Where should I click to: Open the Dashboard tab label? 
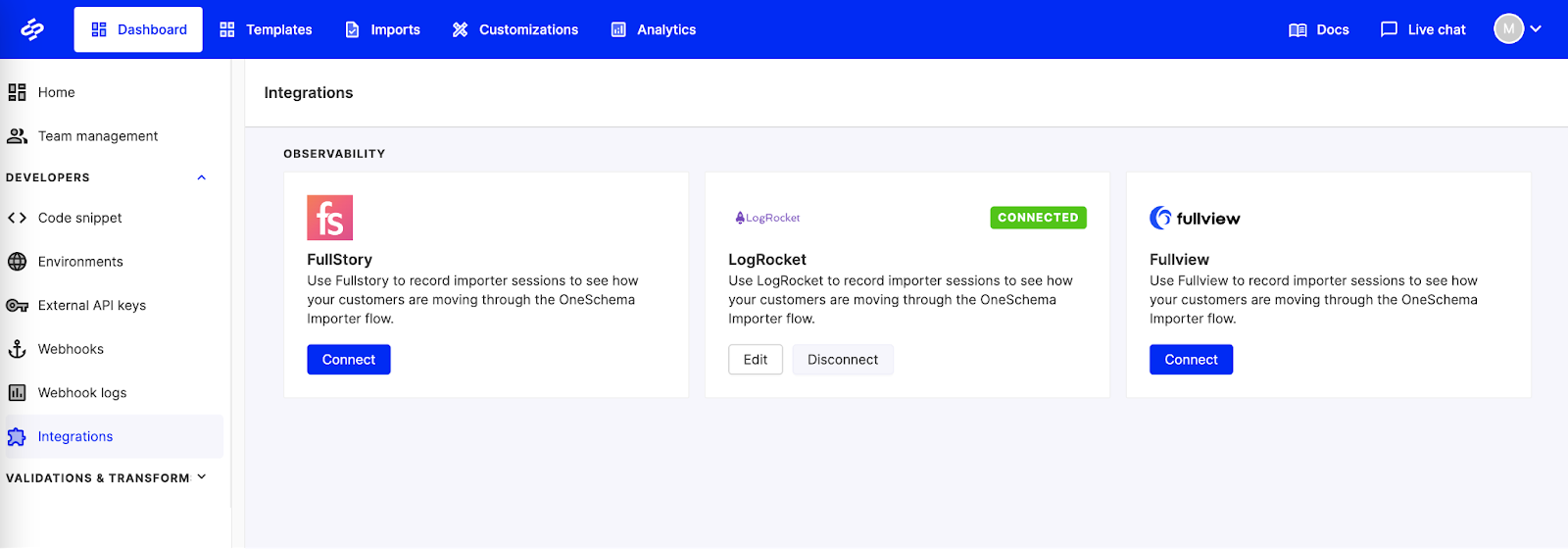[152, 29]
